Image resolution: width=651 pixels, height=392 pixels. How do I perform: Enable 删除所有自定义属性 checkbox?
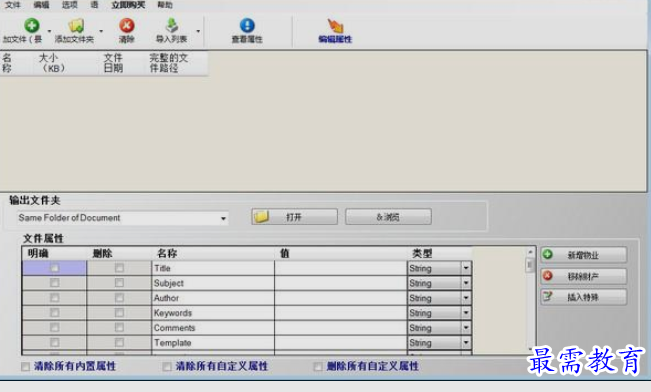[x=318, y=366]
